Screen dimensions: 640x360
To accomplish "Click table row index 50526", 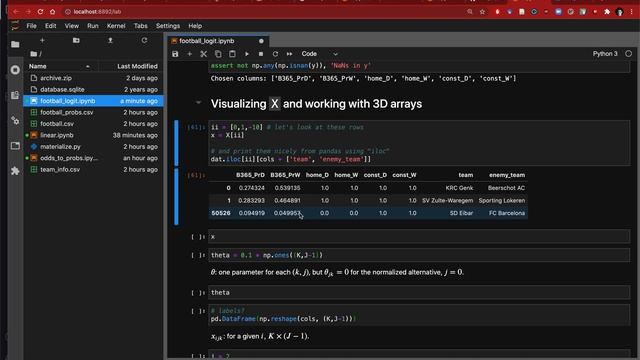I will pyautogui.click(x=221, y=213).
